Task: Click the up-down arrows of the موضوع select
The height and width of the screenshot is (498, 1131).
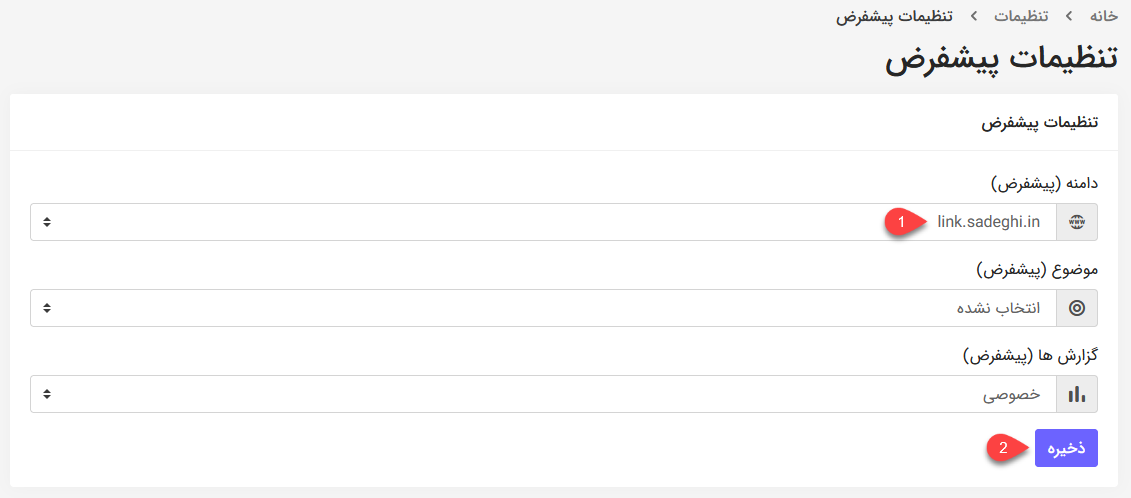Action: click(x=47, y=308)
